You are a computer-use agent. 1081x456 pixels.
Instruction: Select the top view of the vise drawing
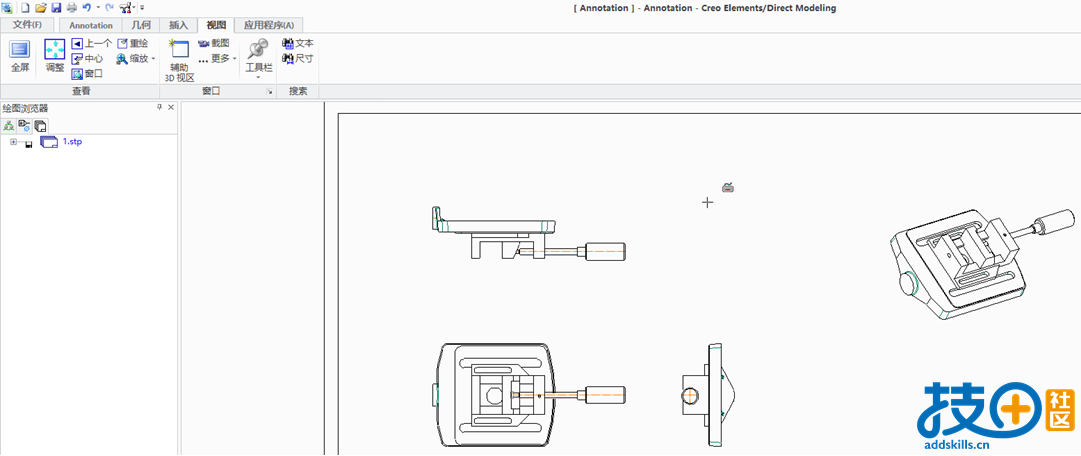click(x=531, y=396)
